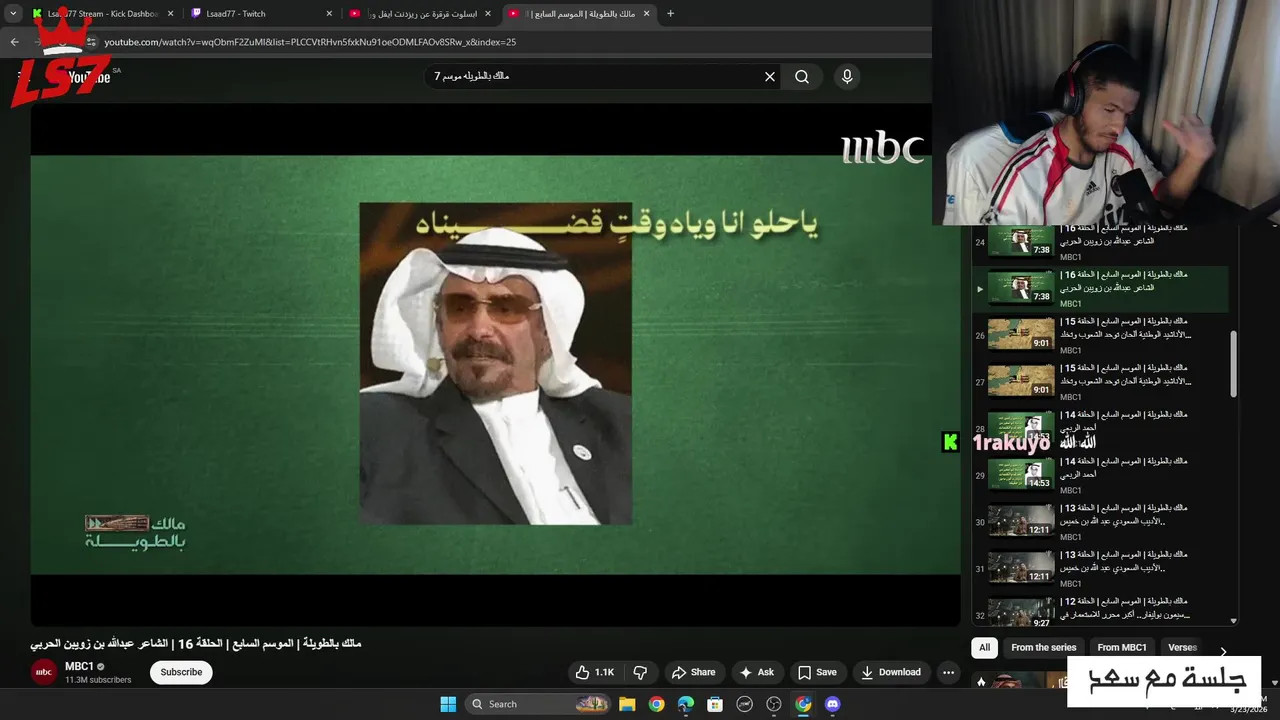Download the video
Viewport: 1280px width, 720px height.
(x=891, y=672)
